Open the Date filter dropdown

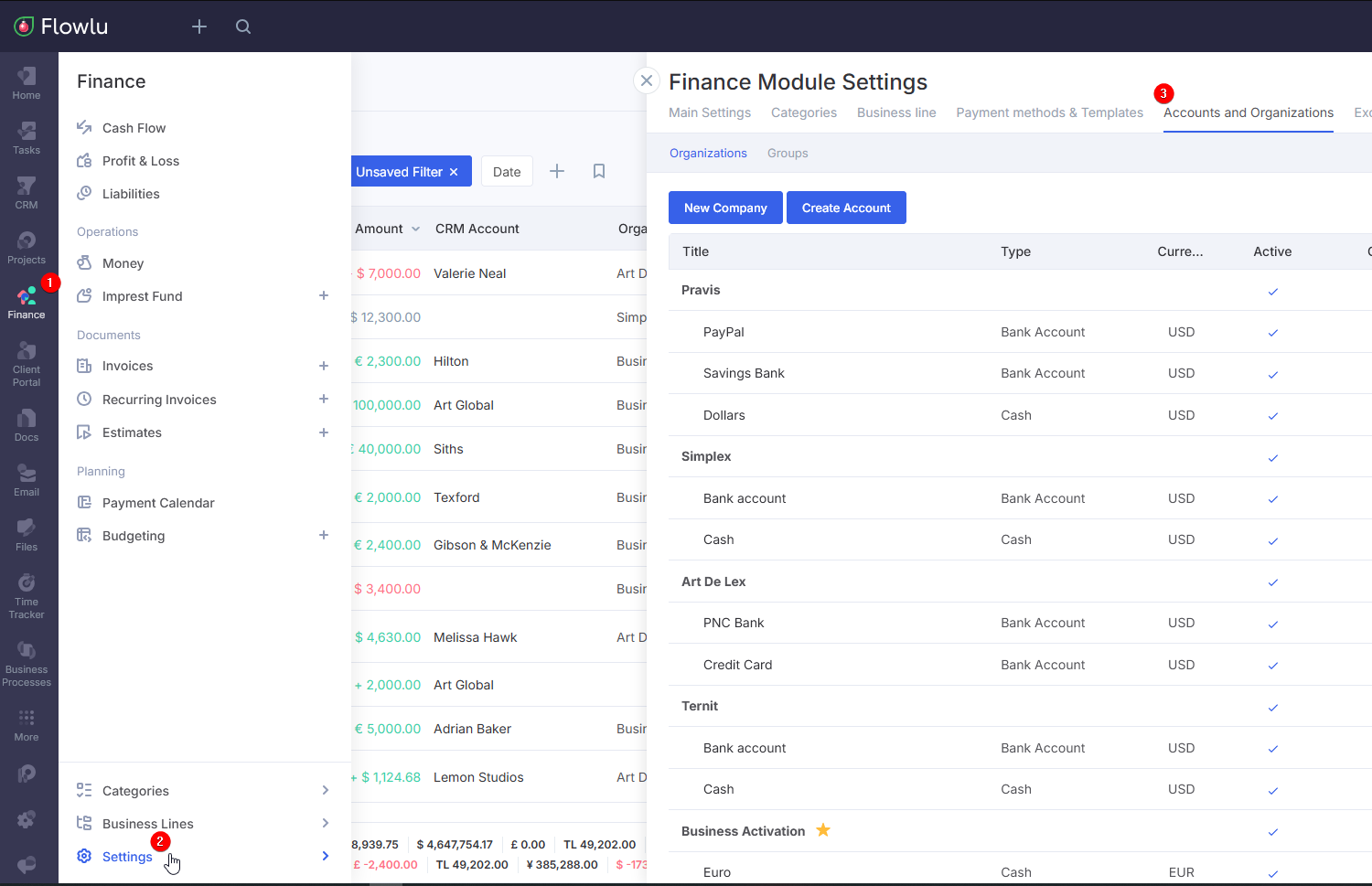pos(507,171)
